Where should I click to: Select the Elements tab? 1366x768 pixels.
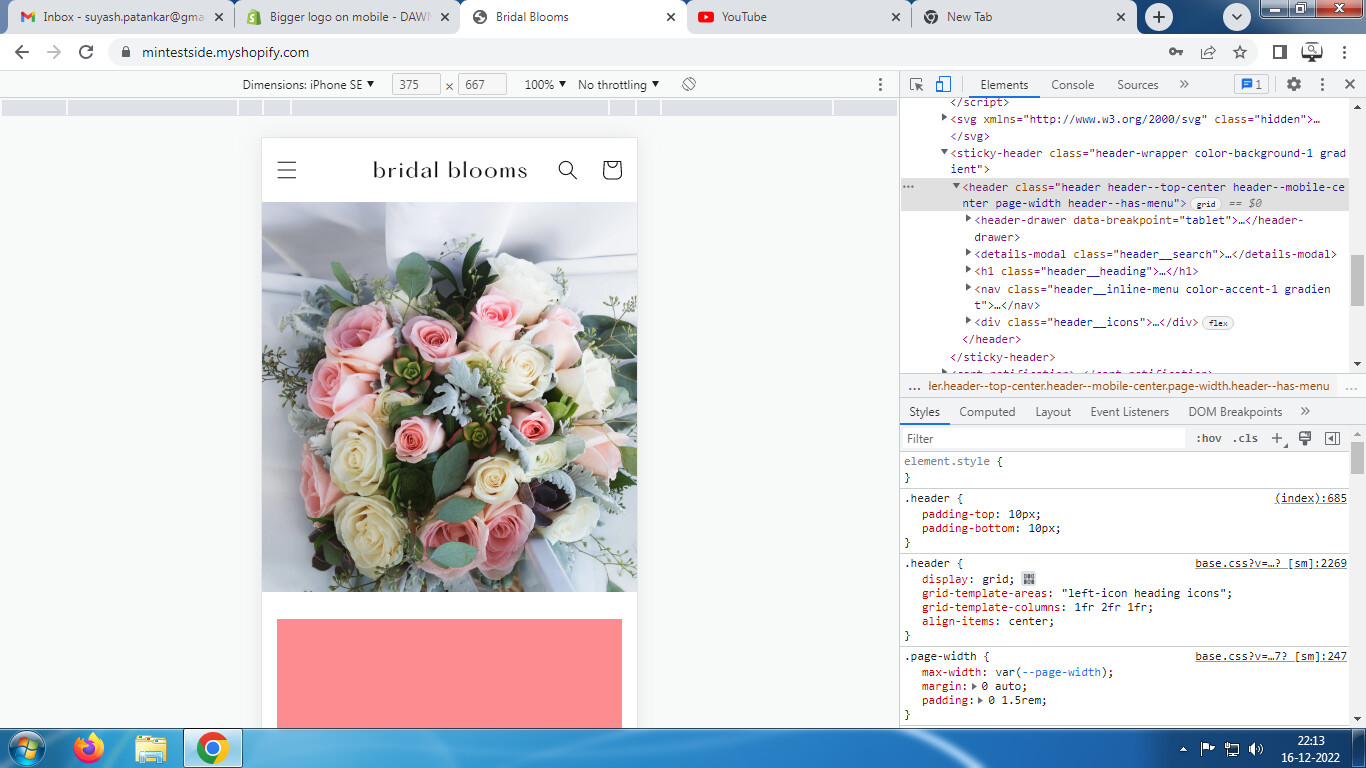click(x=1004, y=85)
